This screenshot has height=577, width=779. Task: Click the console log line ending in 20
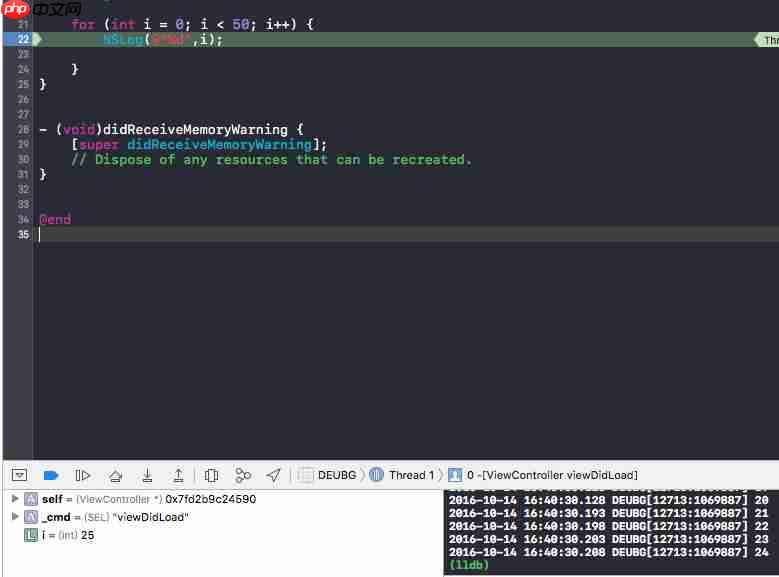point(609,500)
